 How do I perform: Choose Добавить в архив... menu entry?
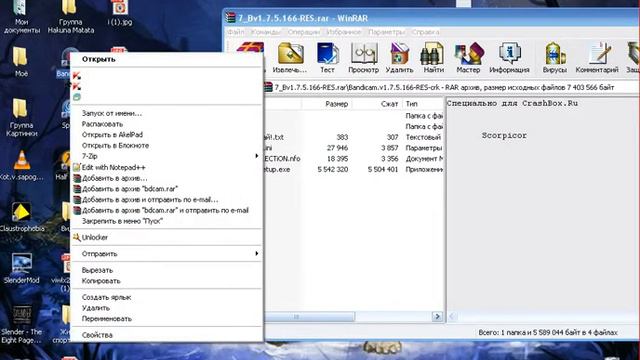pyautogui.click(x=167, y=178)
